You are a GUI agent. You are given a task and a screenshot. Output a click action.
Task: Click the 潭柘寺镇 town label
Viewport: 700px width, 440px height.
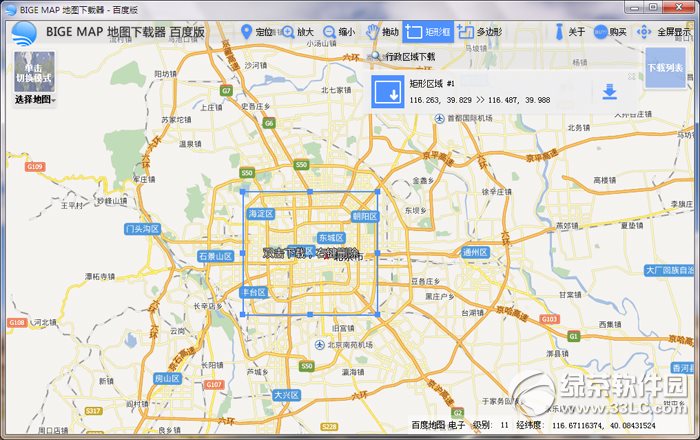100,277
